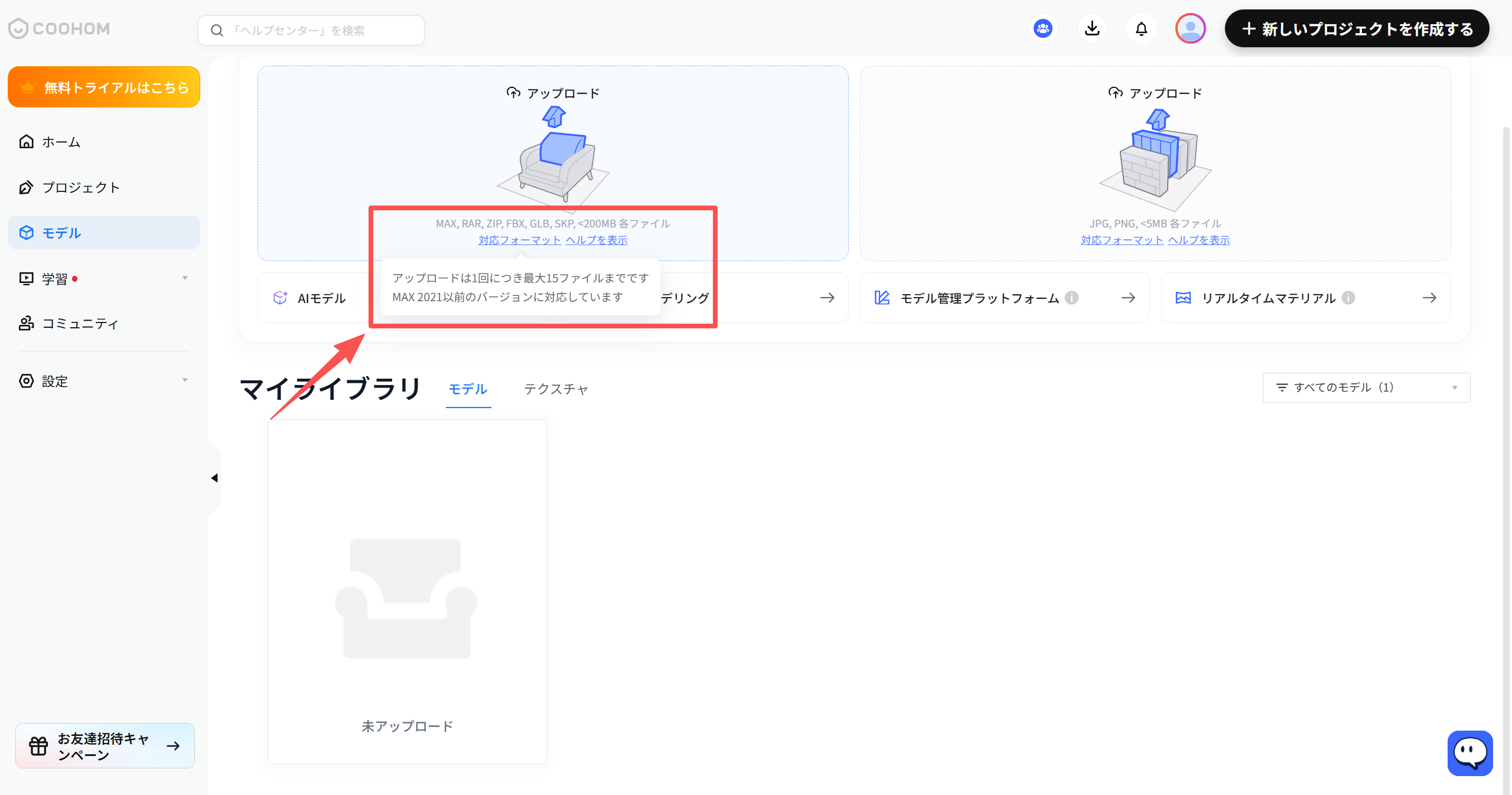
Task: Click the learning screen icon in sidebar
Action: coord(27,278)
